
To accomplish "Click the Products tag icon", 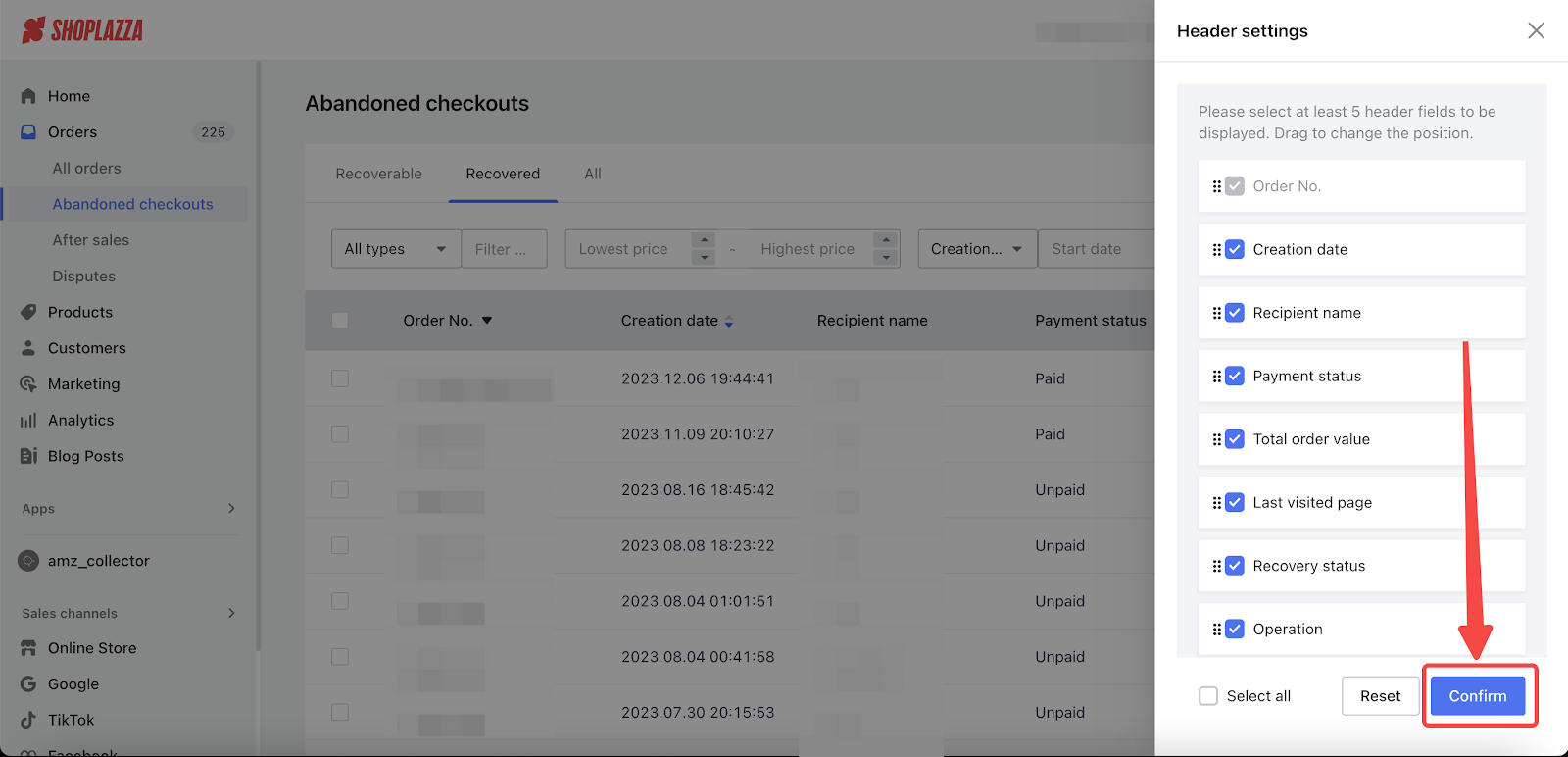I will pyautogui.click(x=28, y=312).
